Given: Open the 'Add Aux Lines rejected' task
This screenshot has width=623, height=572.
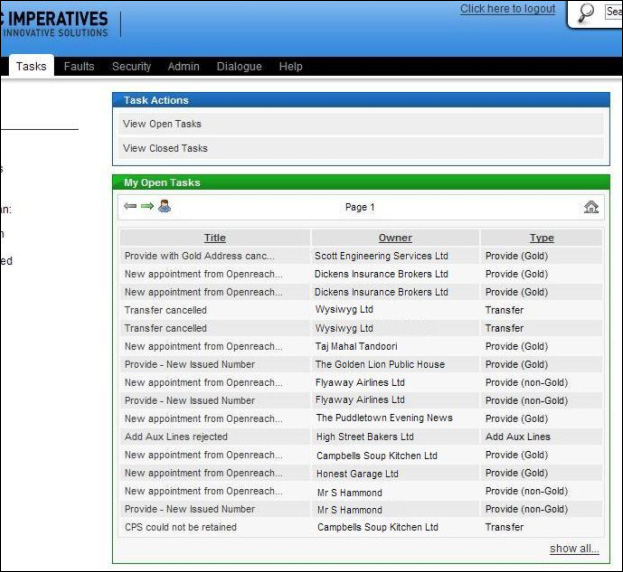Looking at the screenshot, I should pos(176,437).
